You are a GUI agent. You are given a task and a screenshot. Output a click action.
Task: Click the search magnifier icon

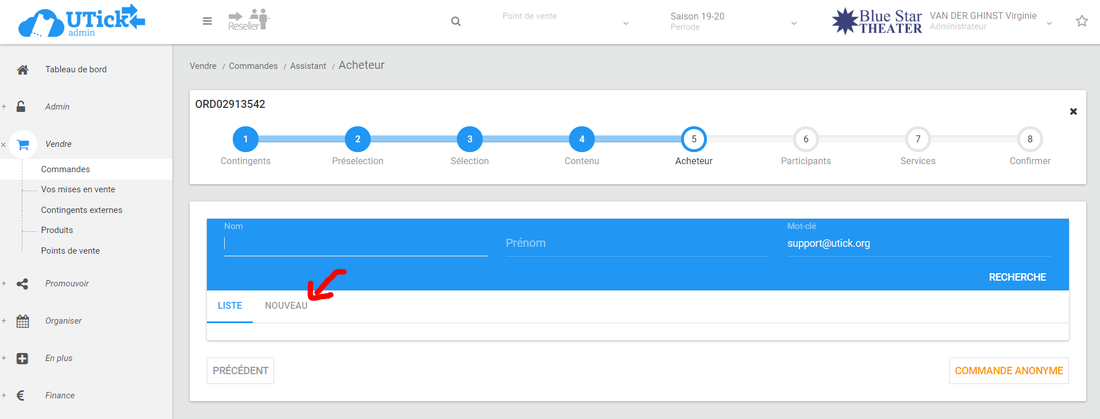[456, 22]
